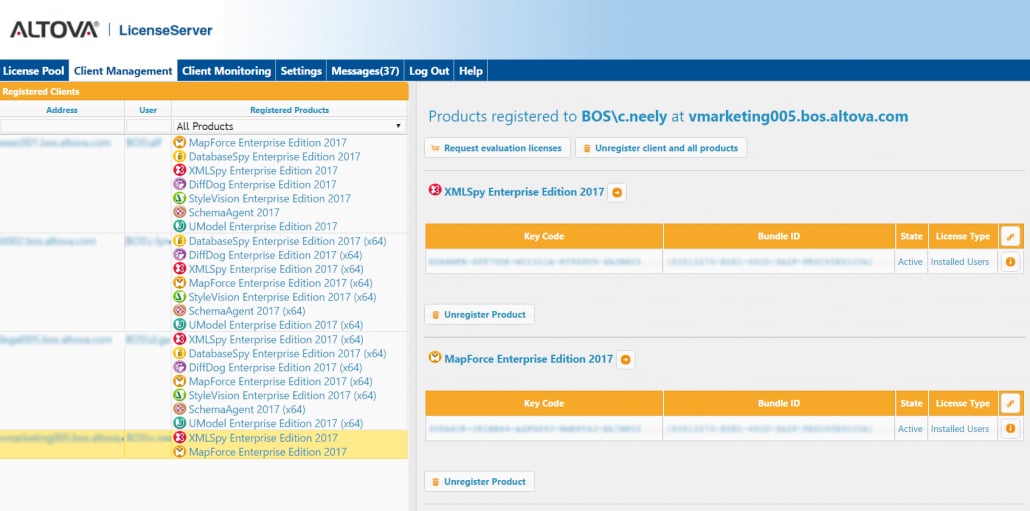
Task: Click Installed Users in XMLSpy license row
Action: [x=960, y=261]
